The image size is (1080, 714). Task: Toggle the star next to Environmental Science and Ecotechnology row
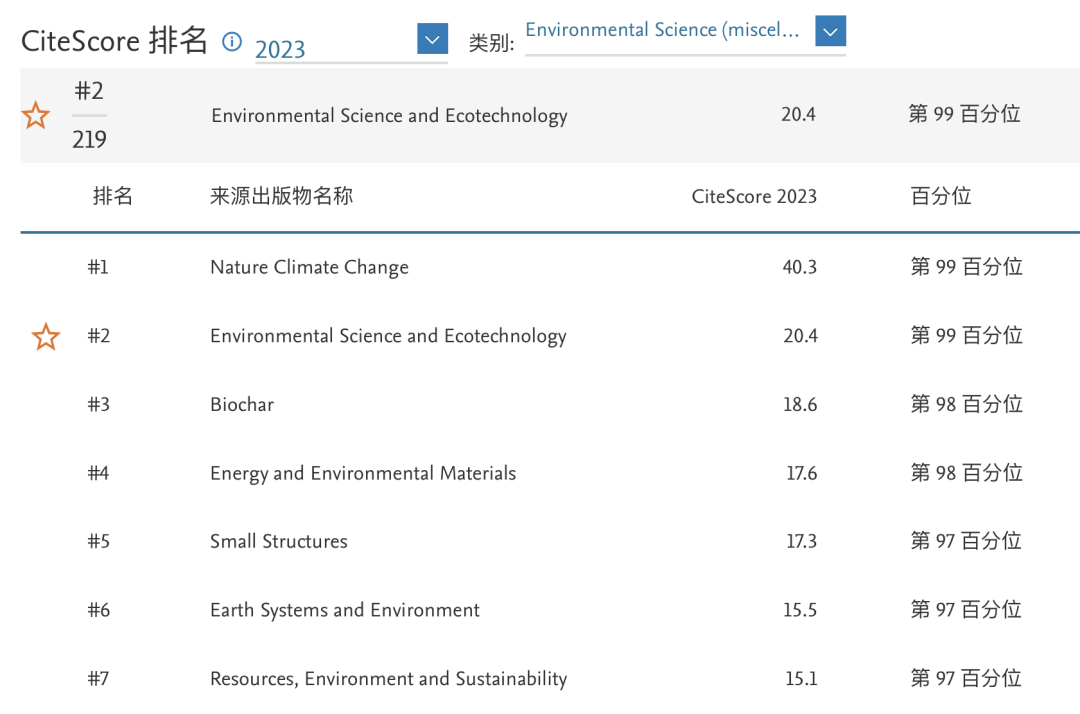pyautogui.click(x=45, y=337)
